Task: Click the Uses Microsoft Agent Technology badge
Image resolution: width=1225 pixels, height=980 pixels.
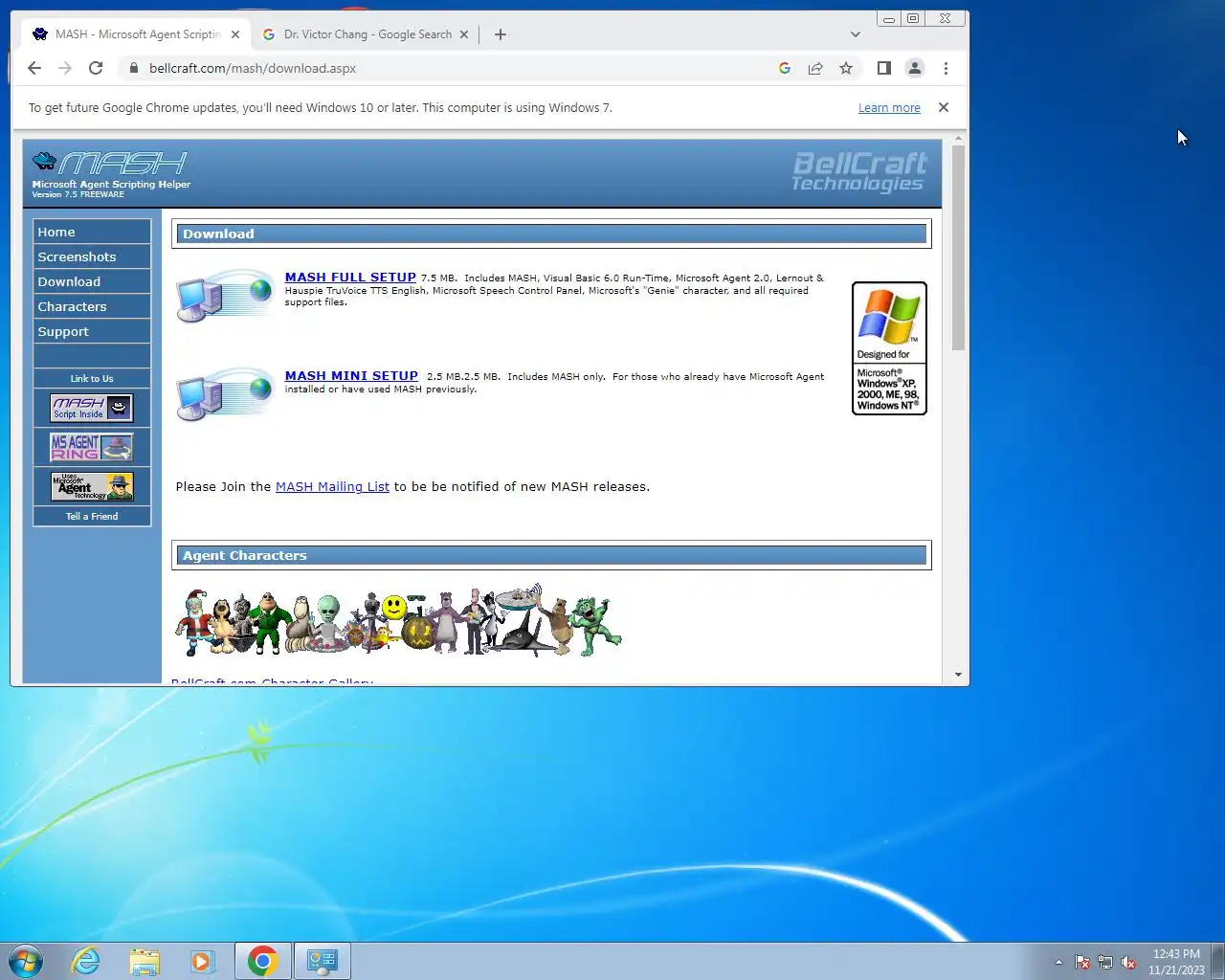Action: pyautogui.click(x=92, y=486)
